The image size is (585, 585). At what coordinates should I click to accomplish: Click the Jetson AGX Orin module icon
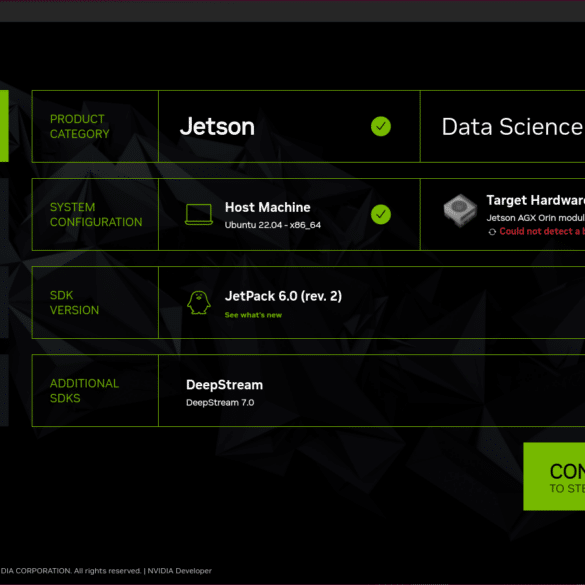coord(460,210)
